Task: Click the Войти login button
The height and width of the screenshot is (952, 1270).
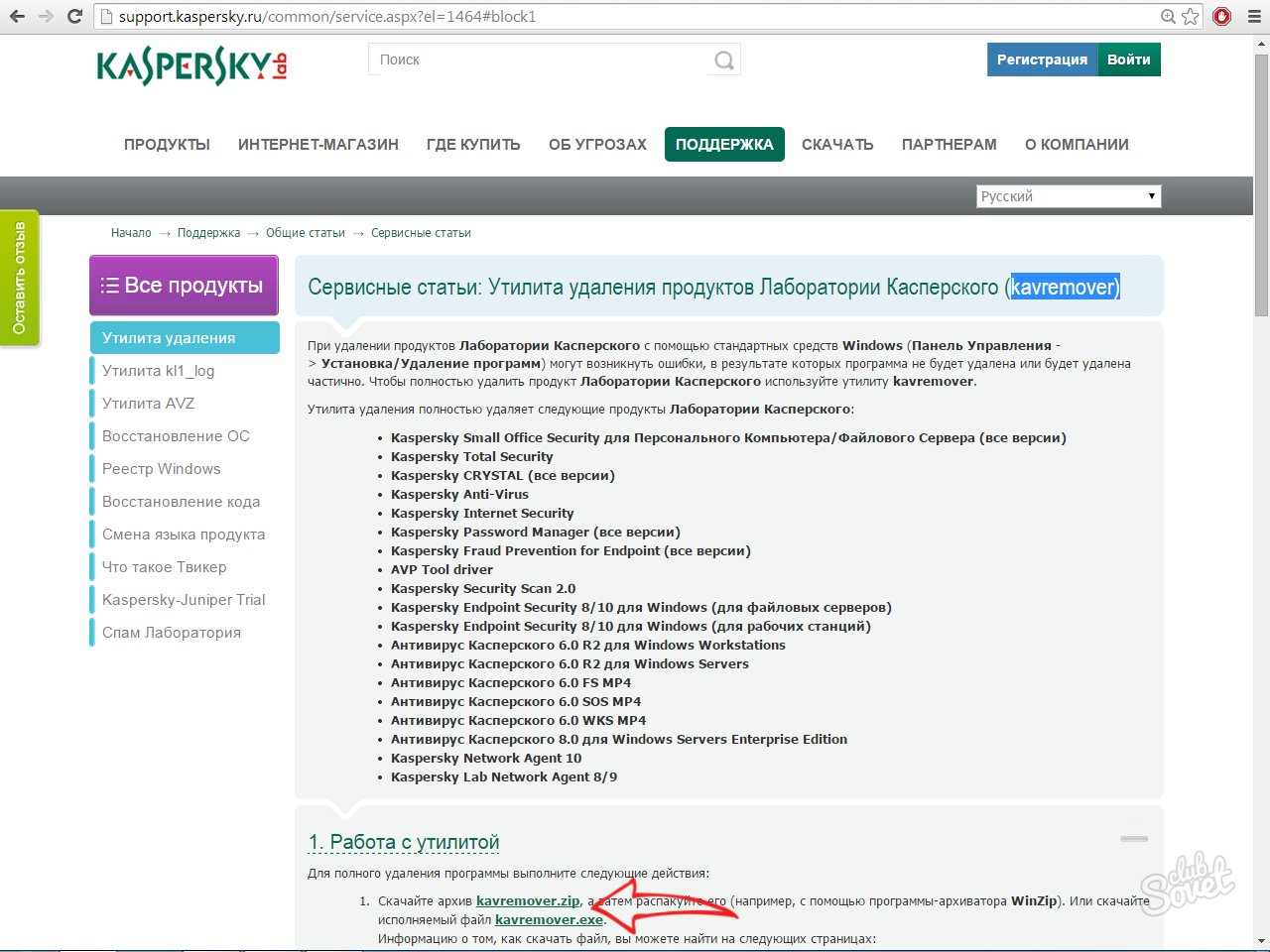Action: coord(1129,59)
